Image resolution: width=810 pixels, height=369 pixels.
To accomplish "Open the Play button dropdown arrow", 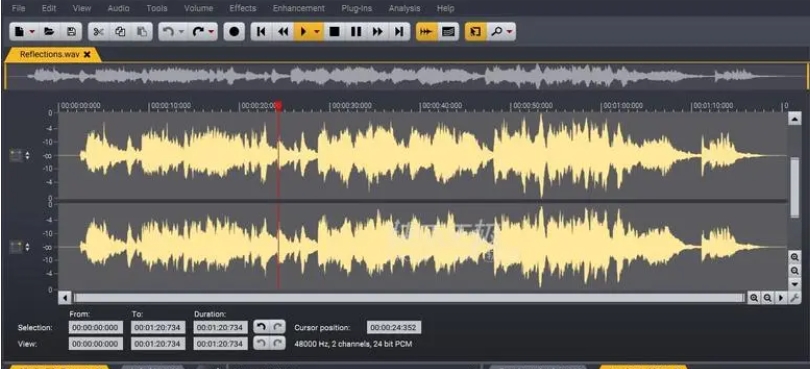I will coord(317,32).
